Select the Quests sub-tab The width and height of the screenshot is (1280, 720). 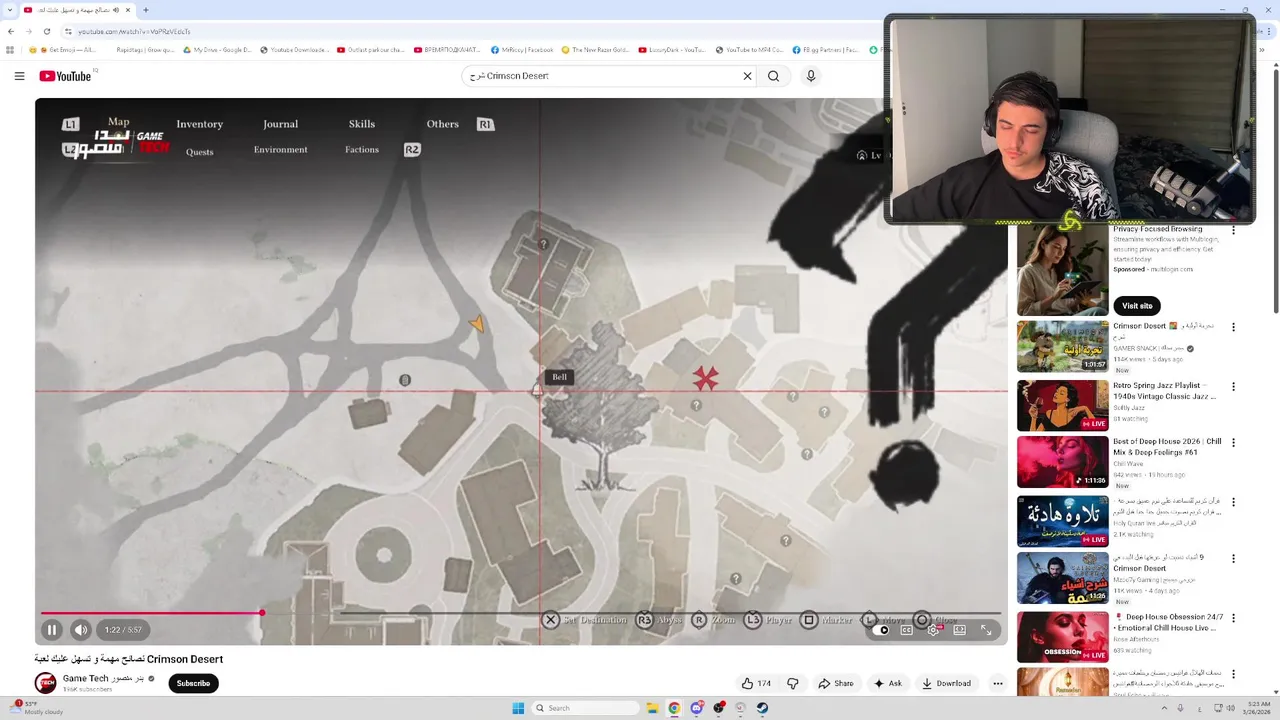199,152
